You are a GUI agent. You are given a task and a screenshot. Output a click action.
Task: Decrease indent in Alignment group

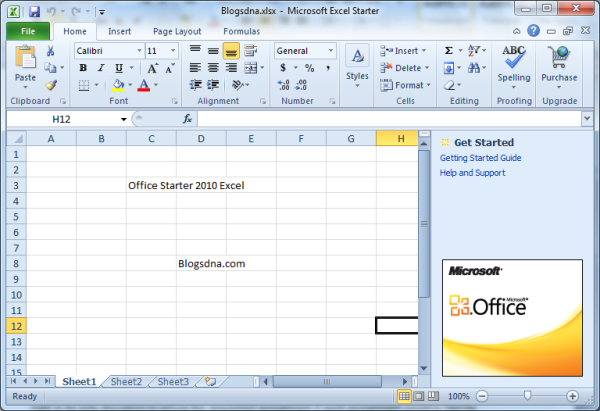click(x=196, y=85)
